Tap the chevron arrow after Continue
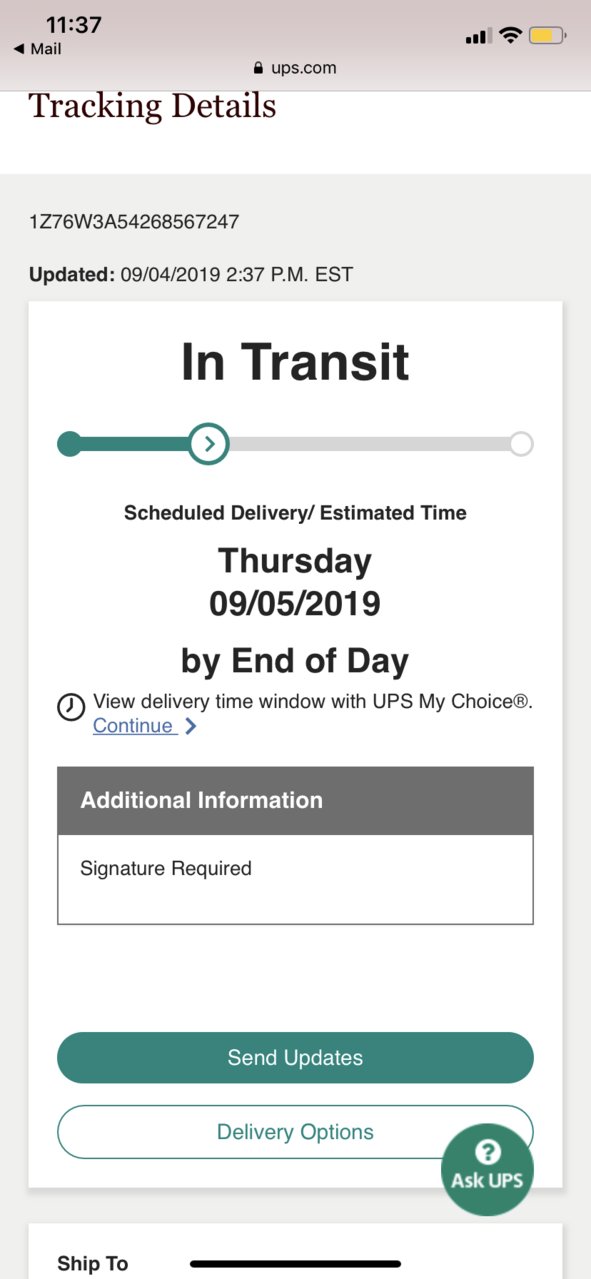 click(x=191, y=727)
